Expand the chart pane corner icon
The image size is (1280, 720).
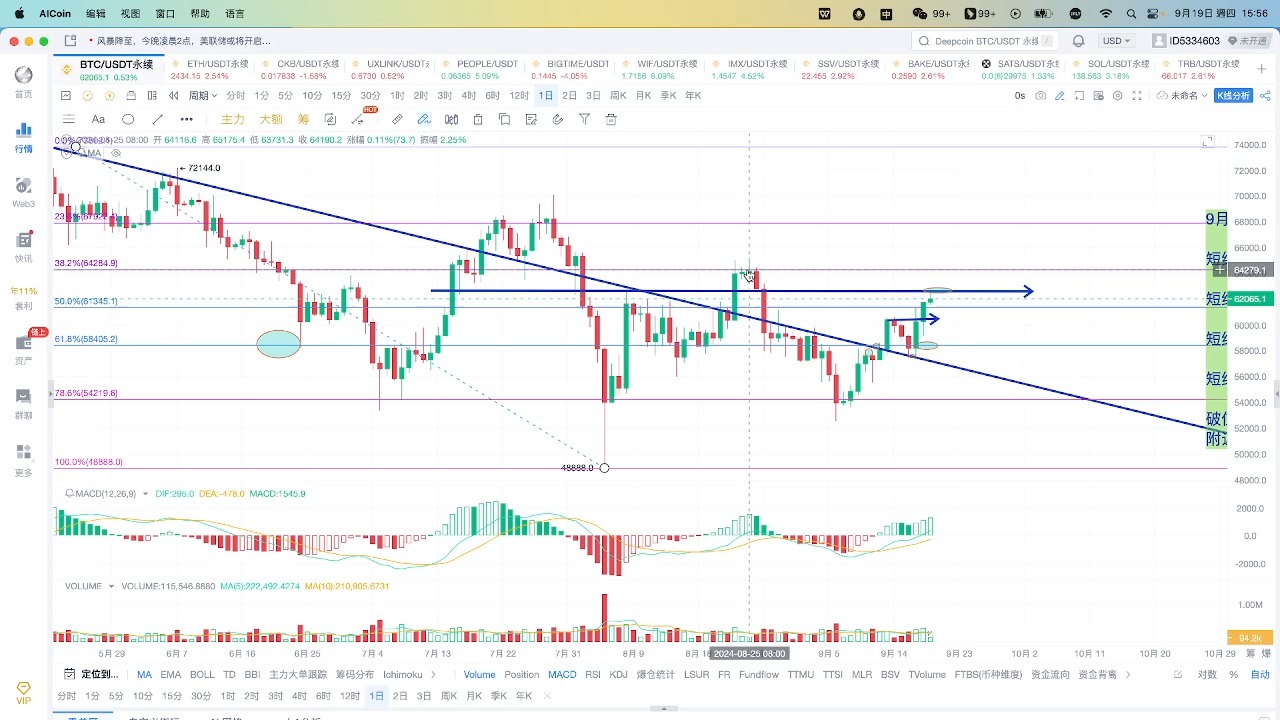point(1208,141)
